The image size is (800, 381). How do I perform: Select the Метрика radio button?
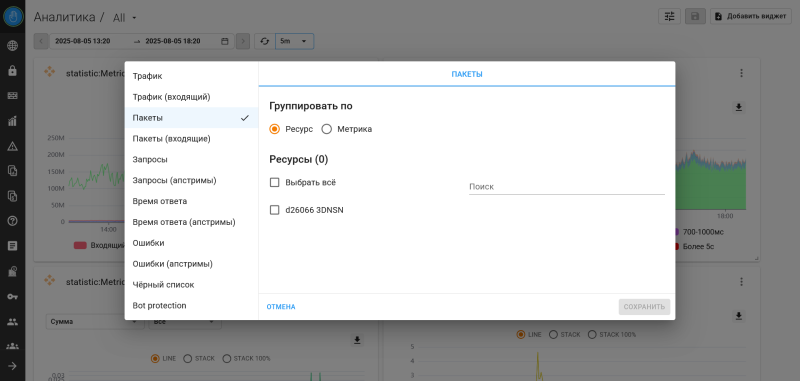click(327, 129)
